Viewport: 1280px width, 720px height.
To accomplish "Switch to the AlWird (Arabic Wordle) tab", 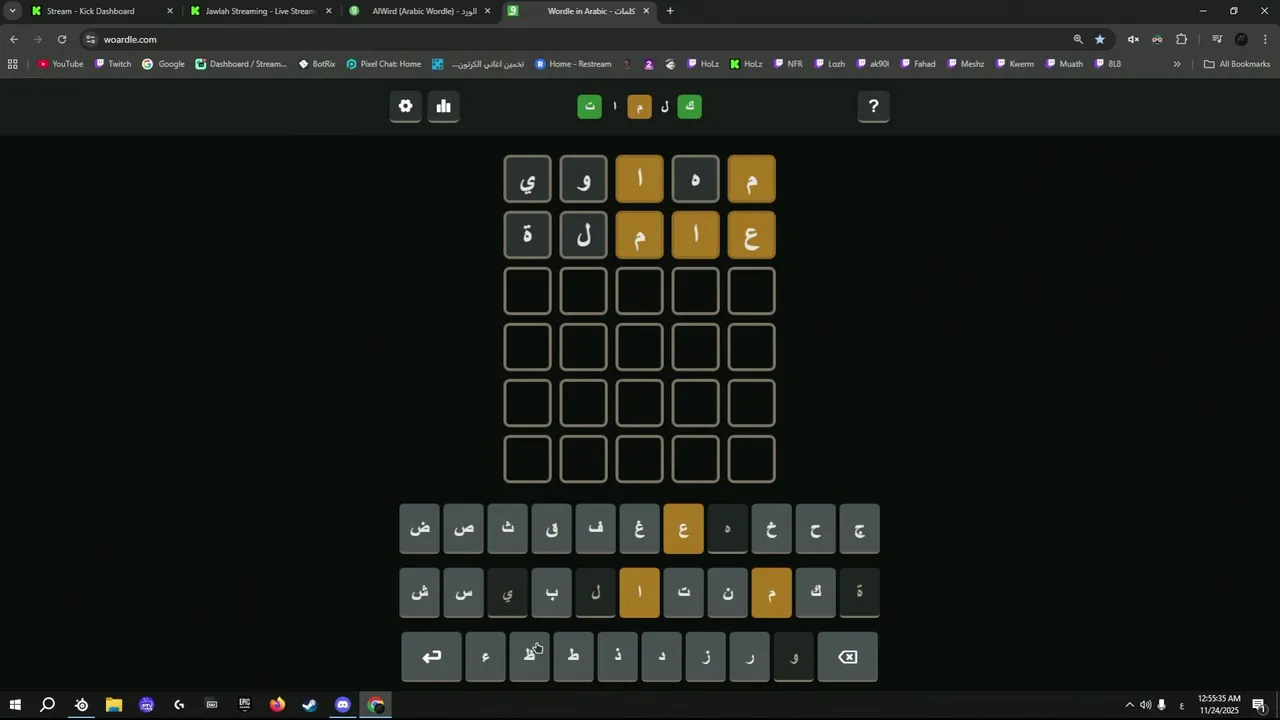I will [421, 11].
